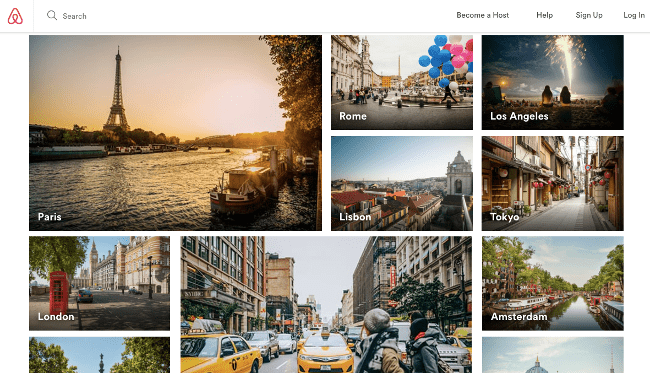Open the Los Angeles destination tile
This screenshot has height=373, width=650.
tap(553, 82)
